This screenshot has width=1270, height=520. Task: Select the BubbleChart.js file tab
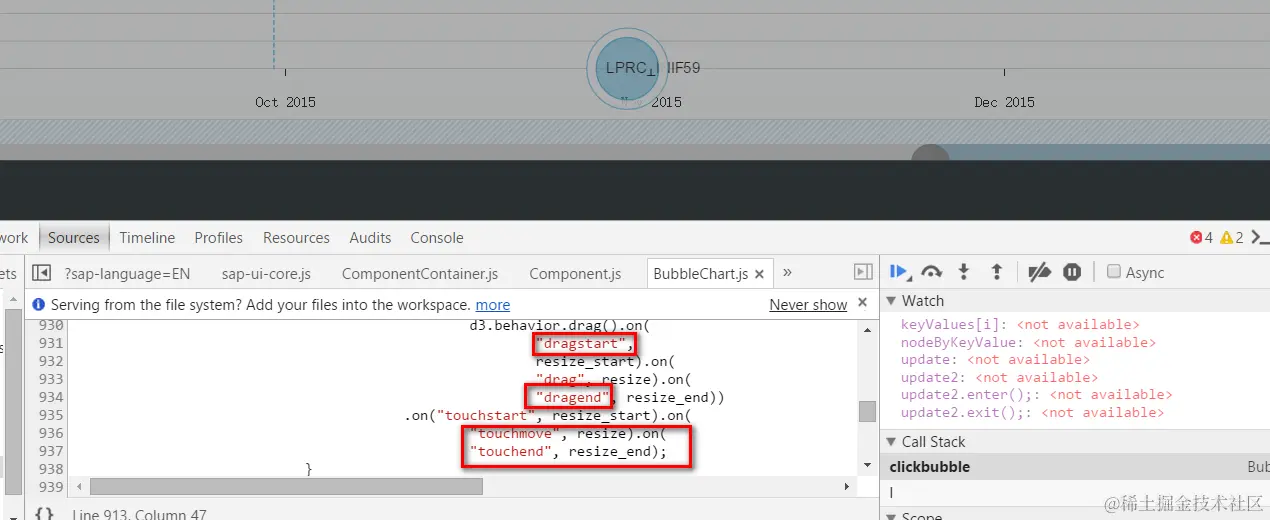pyautogui.click(x=700, y=273)
